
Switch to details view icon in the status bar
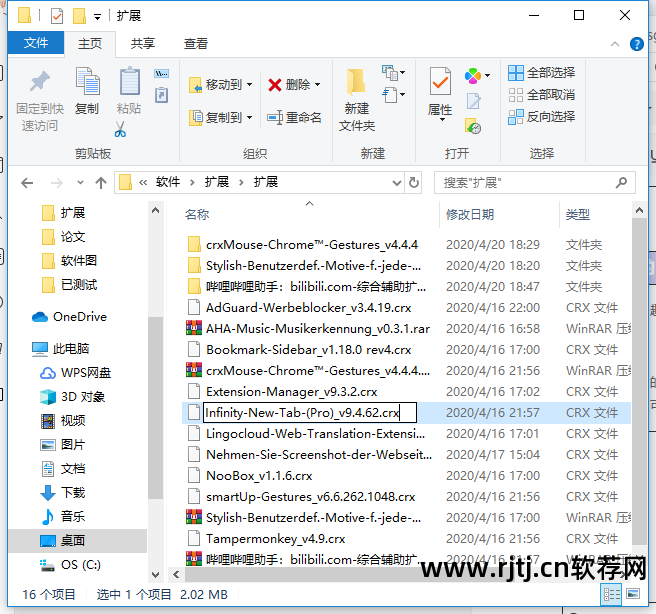click(x=612, y=594)
